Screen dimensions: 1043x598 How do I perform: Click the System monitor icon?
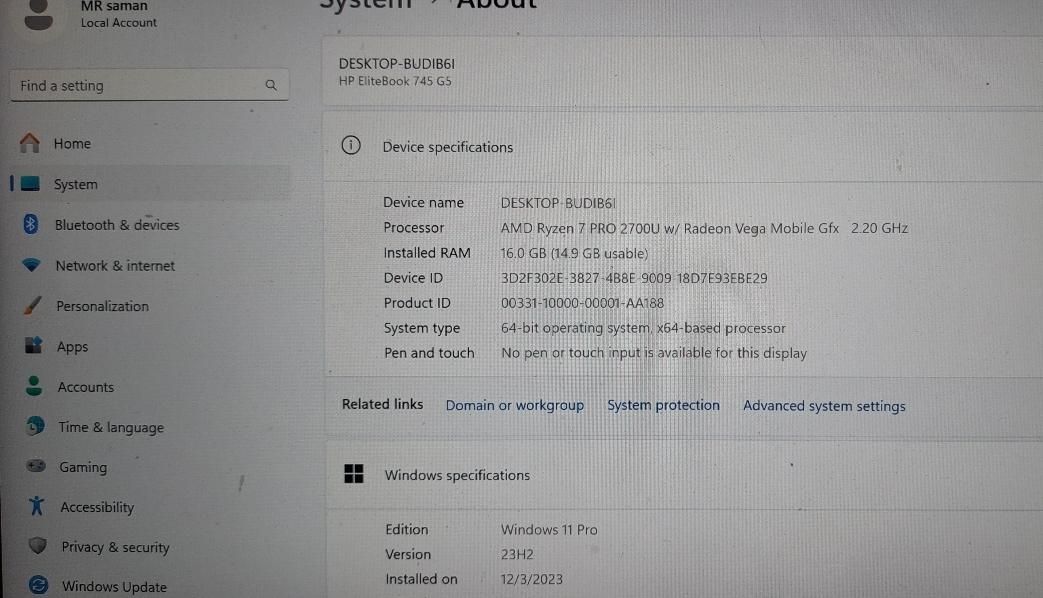coord(31,184)
